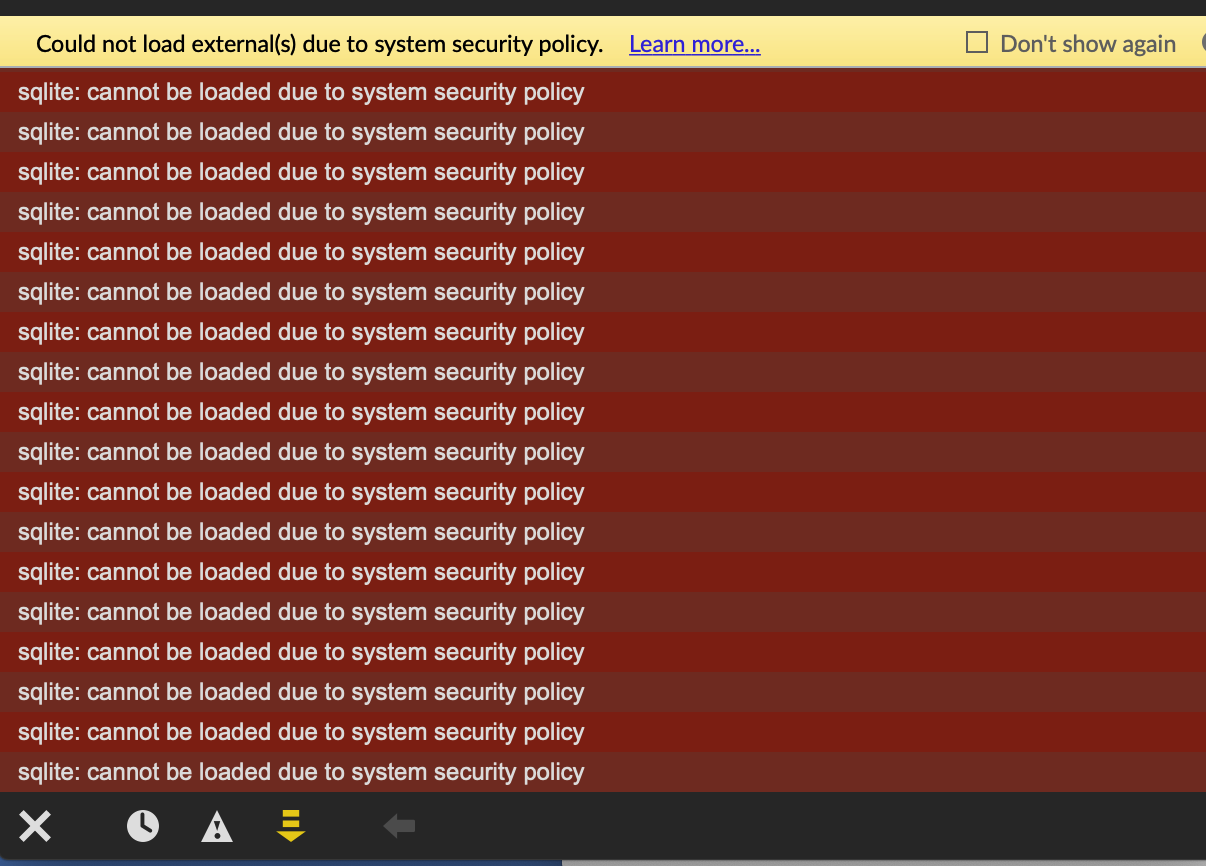Open the "Learn more..." link

695,44
